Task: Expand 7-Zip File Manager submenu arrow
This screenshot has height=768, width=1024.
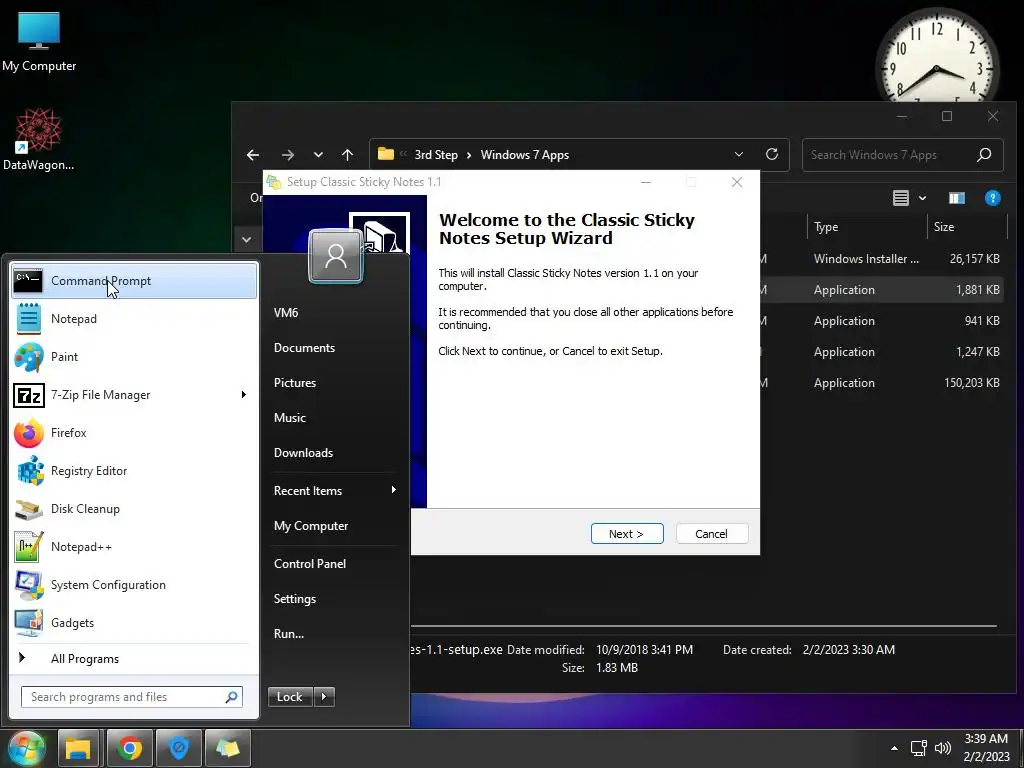Action: pyautogui.click(x=244, y=394)
